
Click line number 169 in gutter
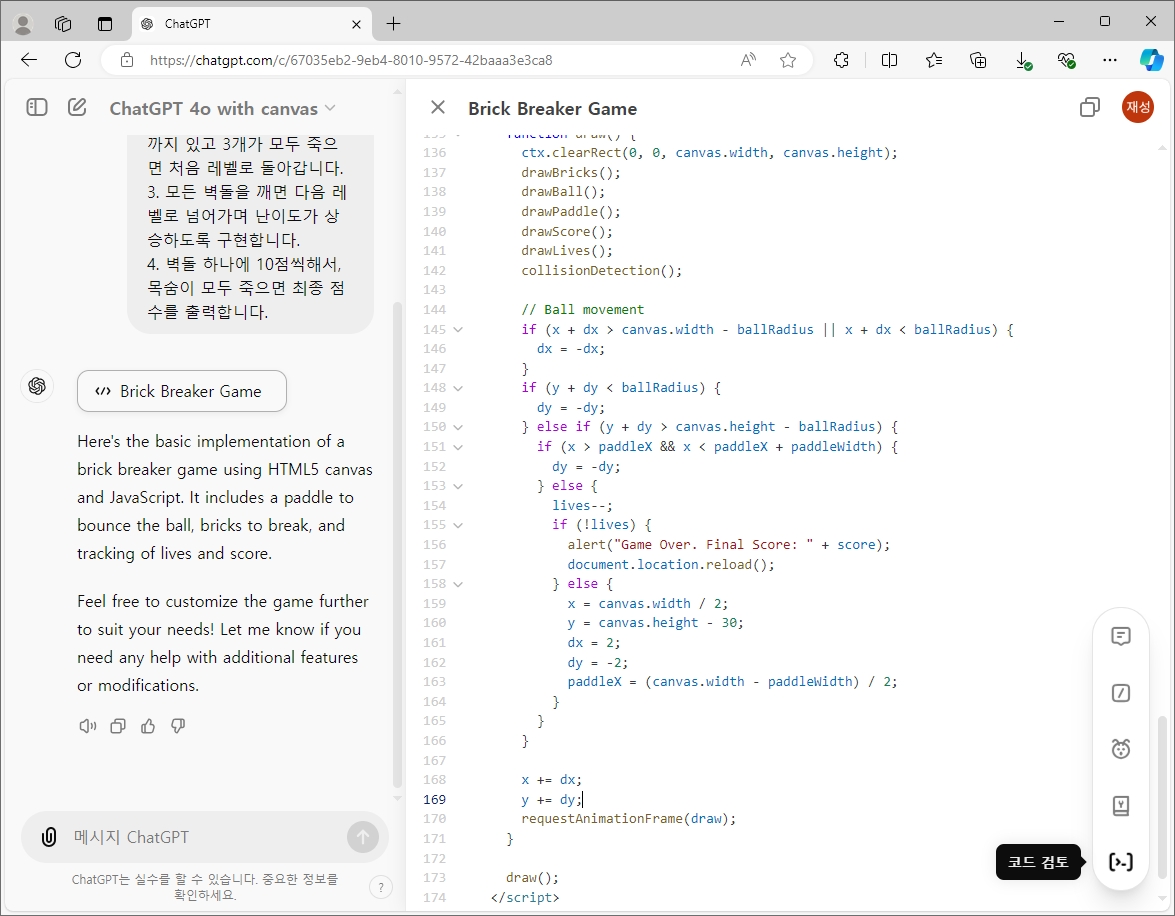click(x=435, y=800)
